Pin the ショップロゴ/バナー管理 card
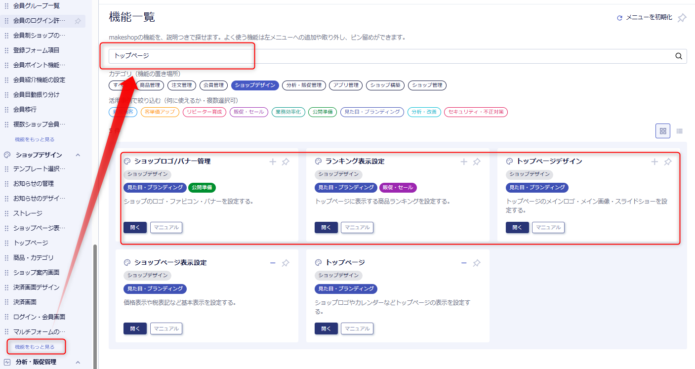This screenshot has height=369, width=695. pyautogui.click(x=285, y=162)
